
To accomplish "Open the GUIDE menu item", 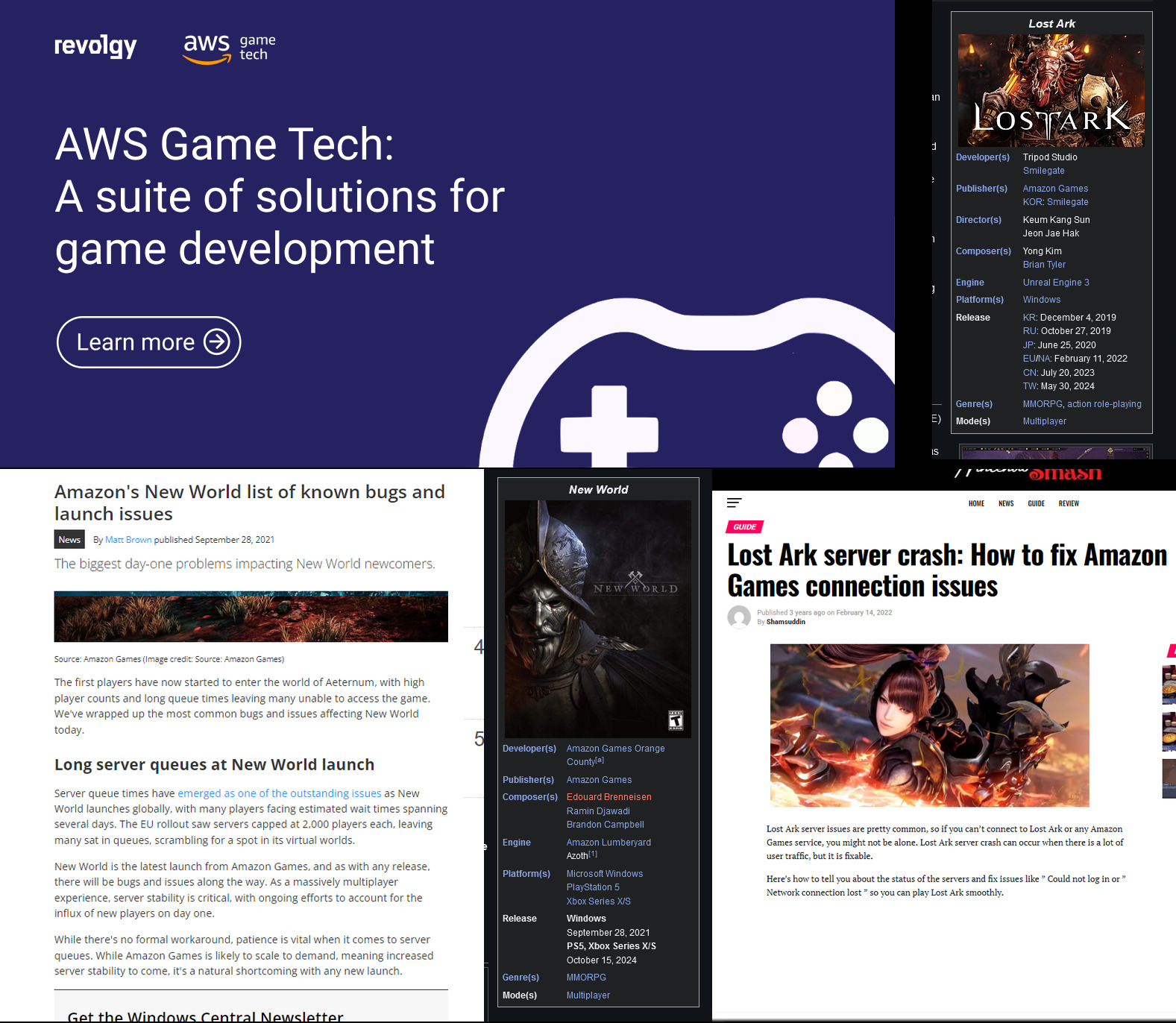I will tap(1036, 503).
